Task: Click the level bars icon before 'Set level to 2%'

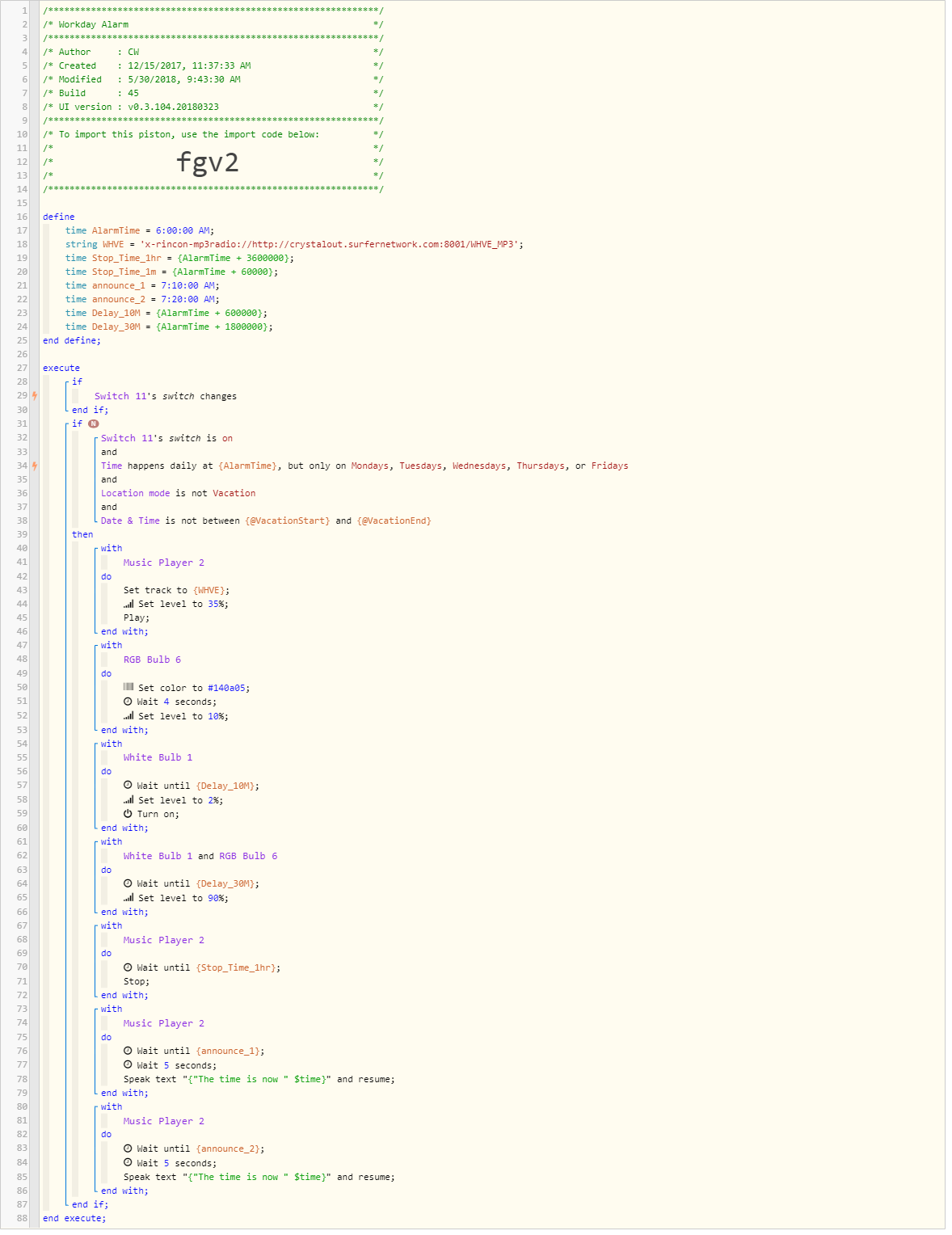Action: [128, 800]
